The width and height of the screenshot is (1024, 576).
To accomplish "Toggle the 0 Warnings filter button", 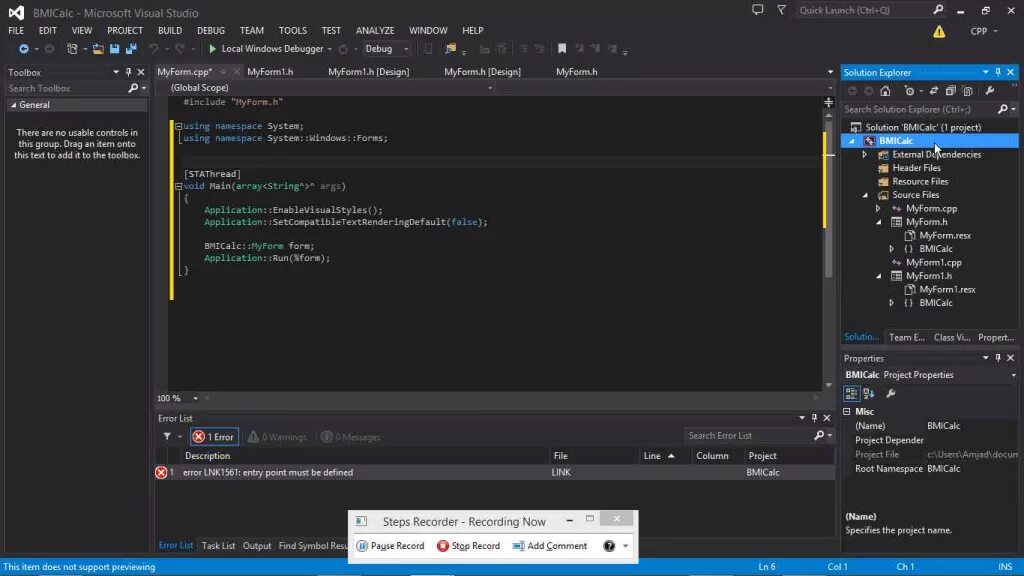I will click(278, 436).
